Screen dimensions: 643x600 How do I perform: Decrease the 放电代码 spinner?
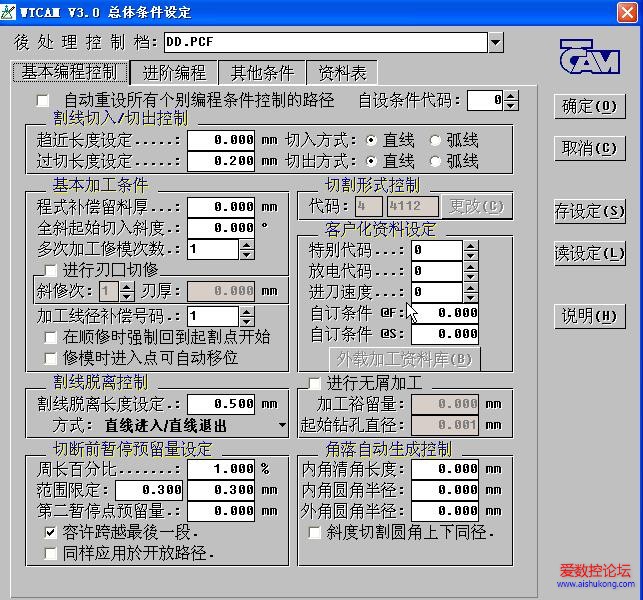(x=471, y=276)
